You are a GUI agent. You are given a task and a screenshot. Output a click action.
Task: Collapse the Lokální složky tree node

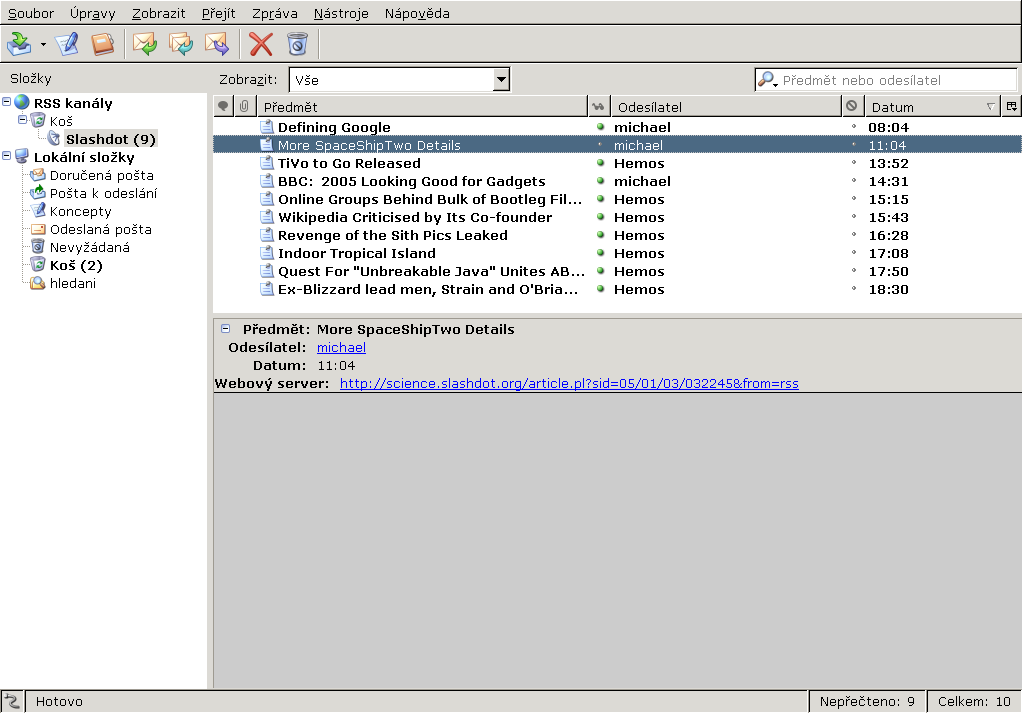click(7, 157)
